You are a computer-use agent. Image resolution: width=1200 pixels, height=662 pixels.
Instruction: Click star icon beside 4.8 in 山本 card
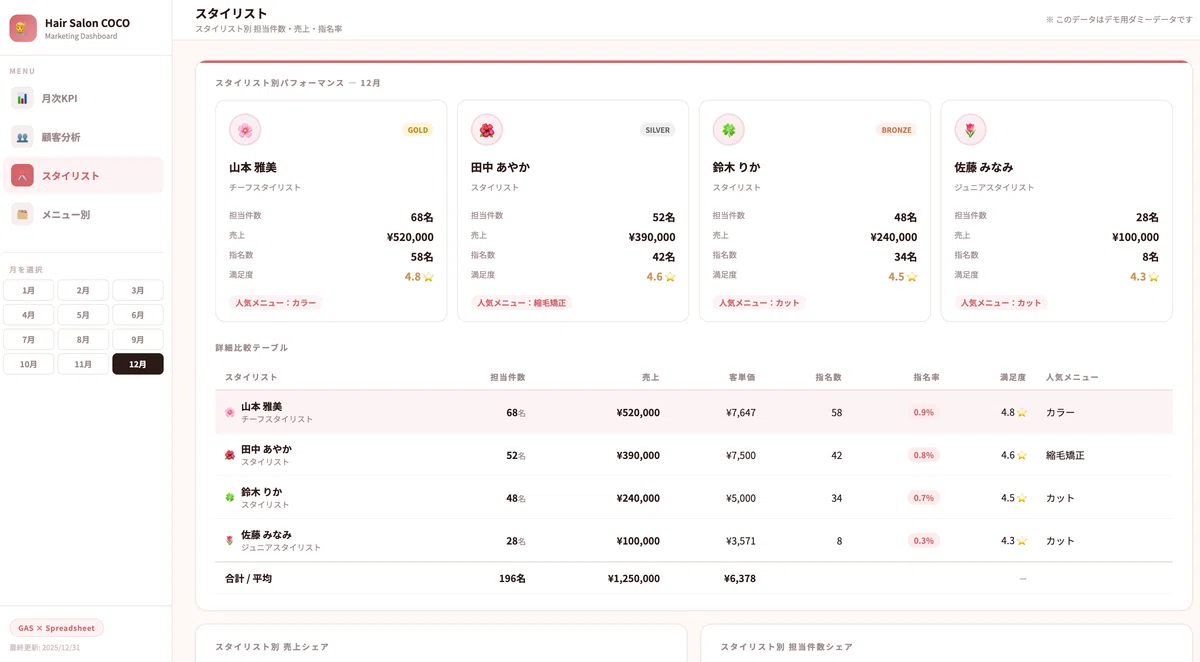pyautogui.click(x=428, y=277)
